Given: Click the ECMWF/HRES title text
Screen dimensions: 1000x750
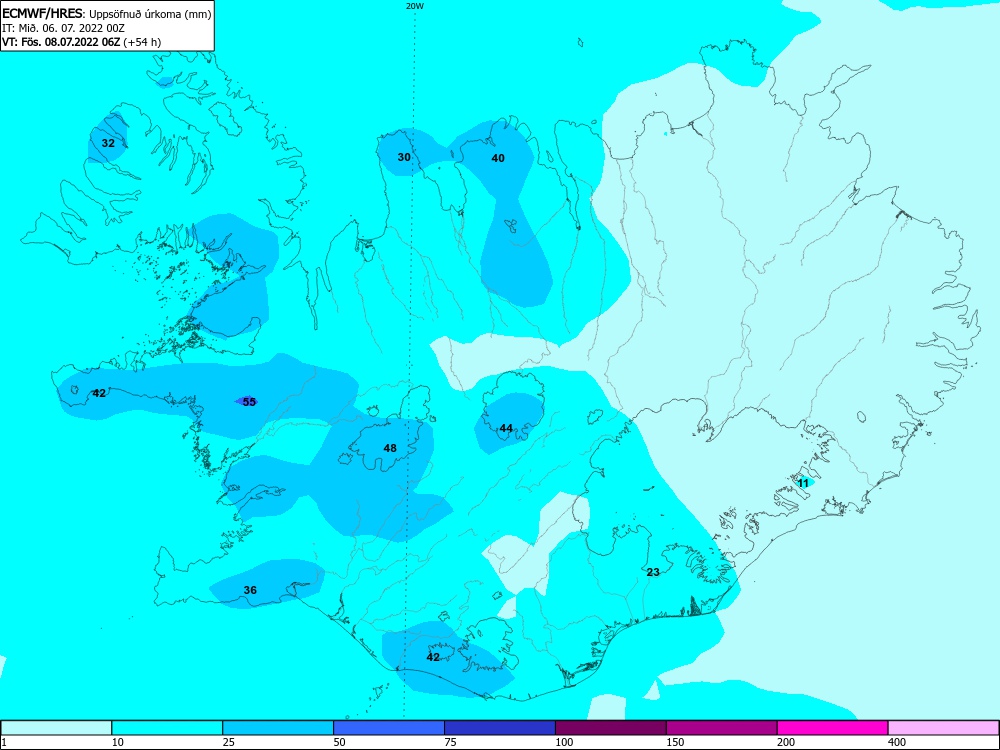Looking at the screenshot, I should tap(41, 13).
